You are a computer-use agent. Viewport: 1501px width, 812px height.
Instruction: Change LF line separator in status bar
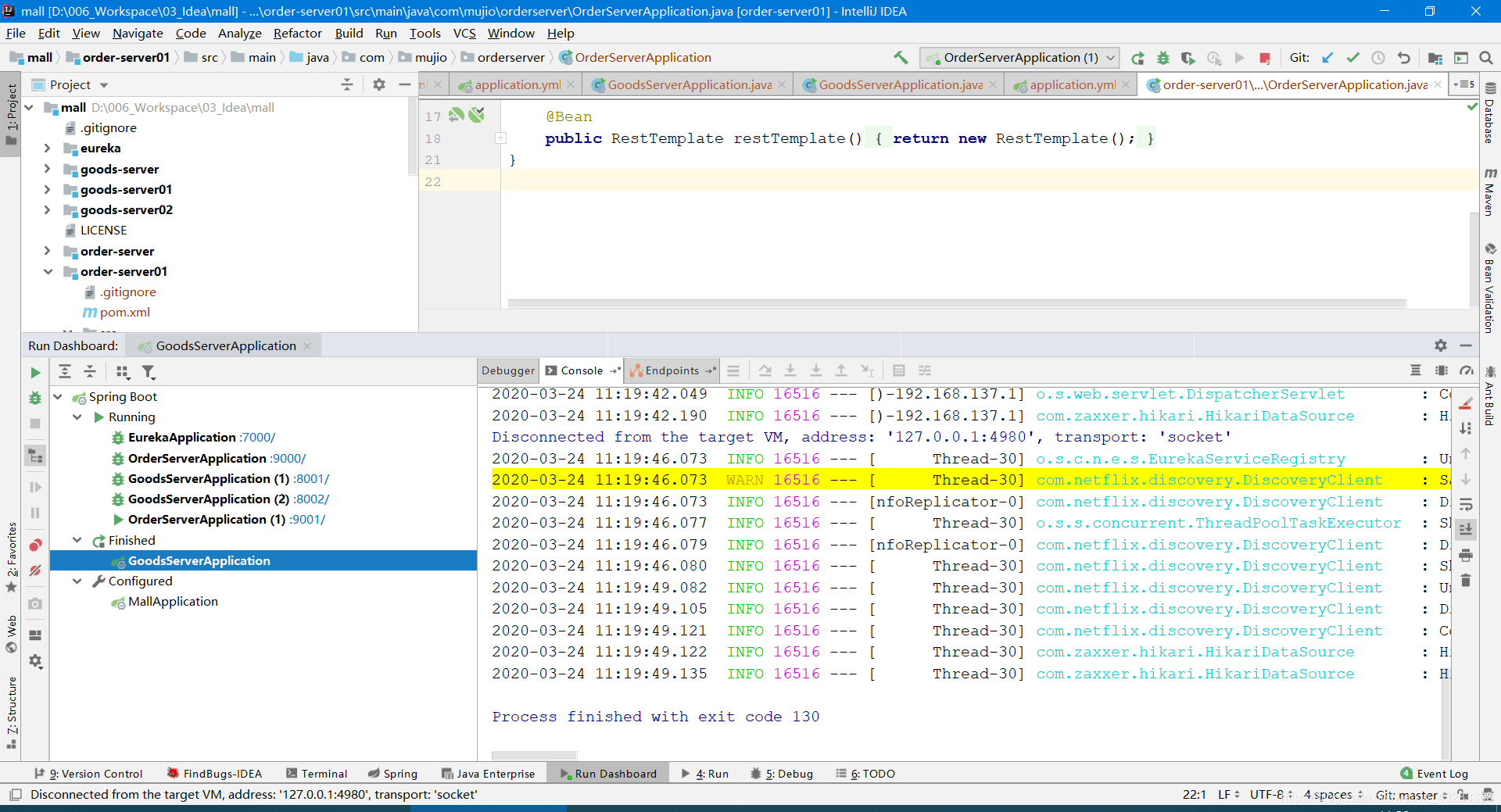click(1229, 795)
